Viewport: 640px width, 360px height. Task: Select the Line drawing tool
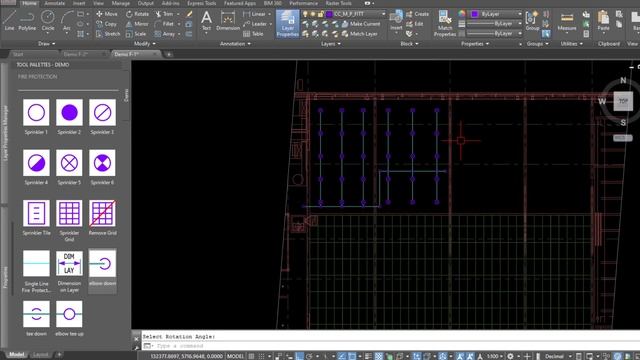(x=9, y=20)
